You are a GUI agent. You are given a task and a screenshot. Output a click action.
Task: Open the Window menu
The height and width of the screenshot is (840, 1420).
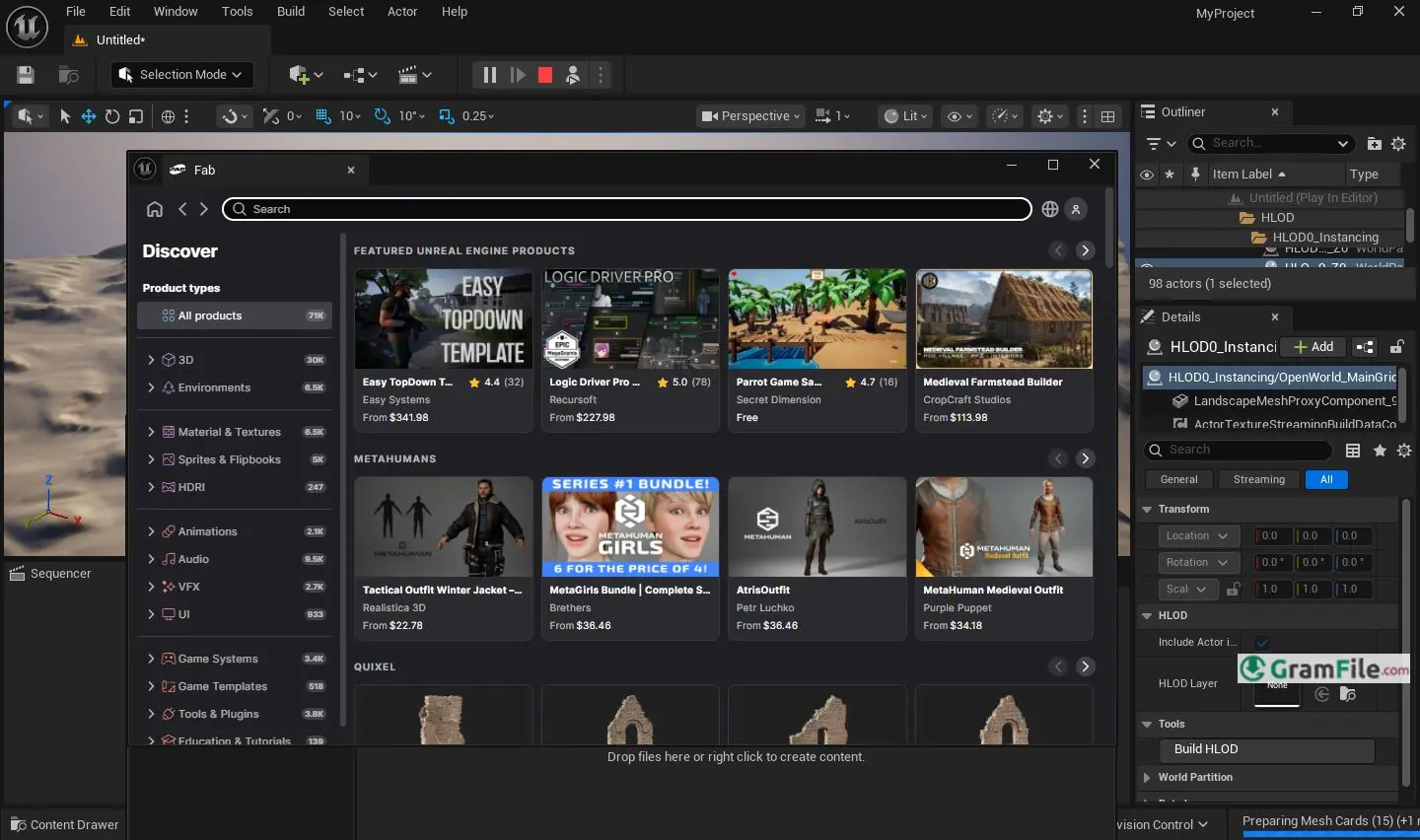click(x=176, y=12)
